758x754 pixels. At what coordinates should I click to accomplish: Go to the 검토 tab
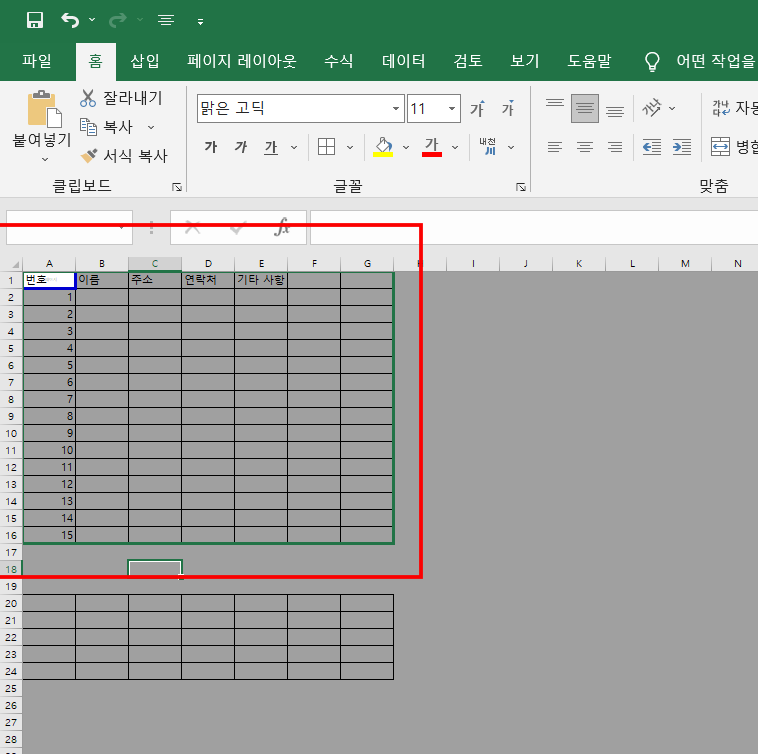[x=468, y=61]
